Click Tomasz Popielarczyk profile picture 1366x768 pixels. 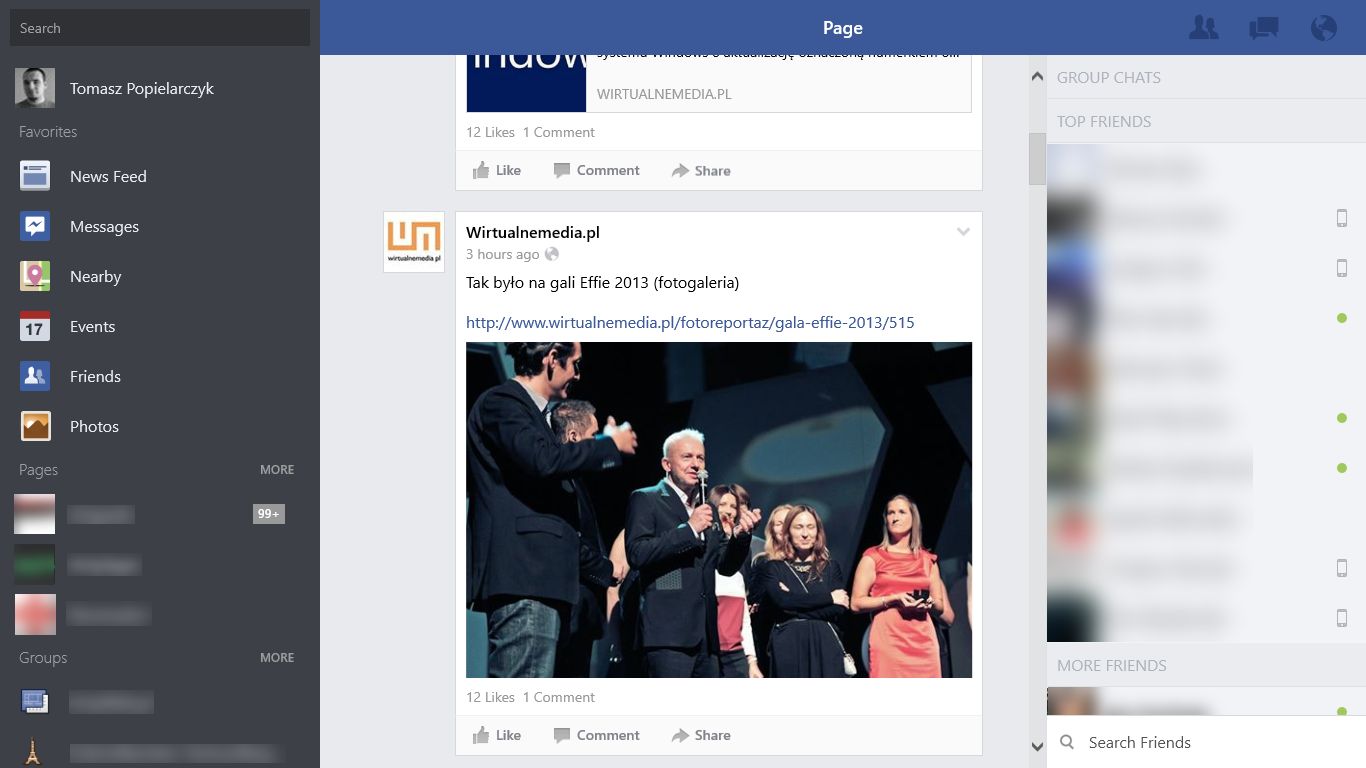(35, 88)
